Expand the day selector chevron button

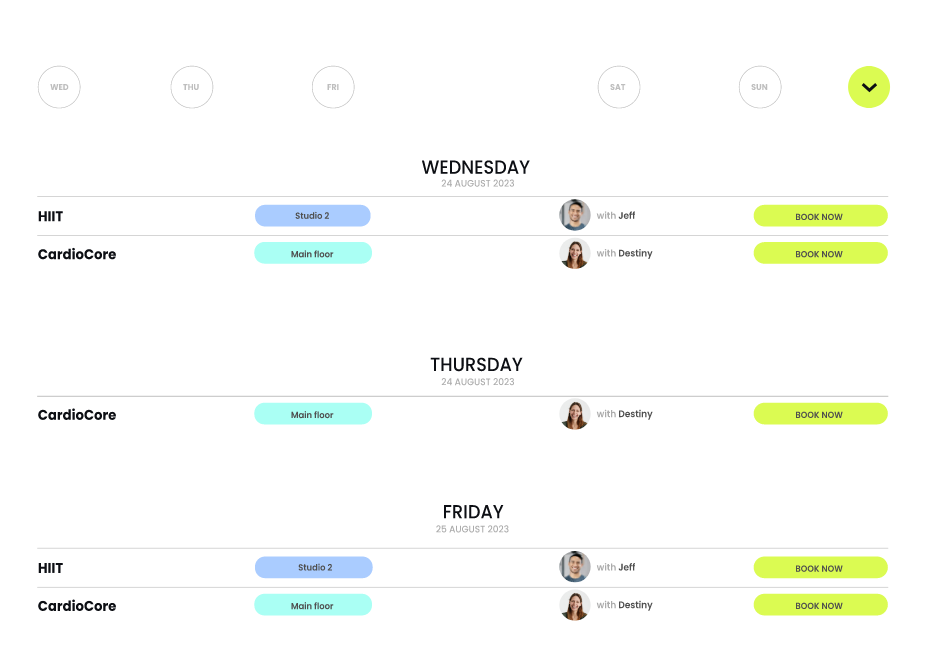[869, 87]
